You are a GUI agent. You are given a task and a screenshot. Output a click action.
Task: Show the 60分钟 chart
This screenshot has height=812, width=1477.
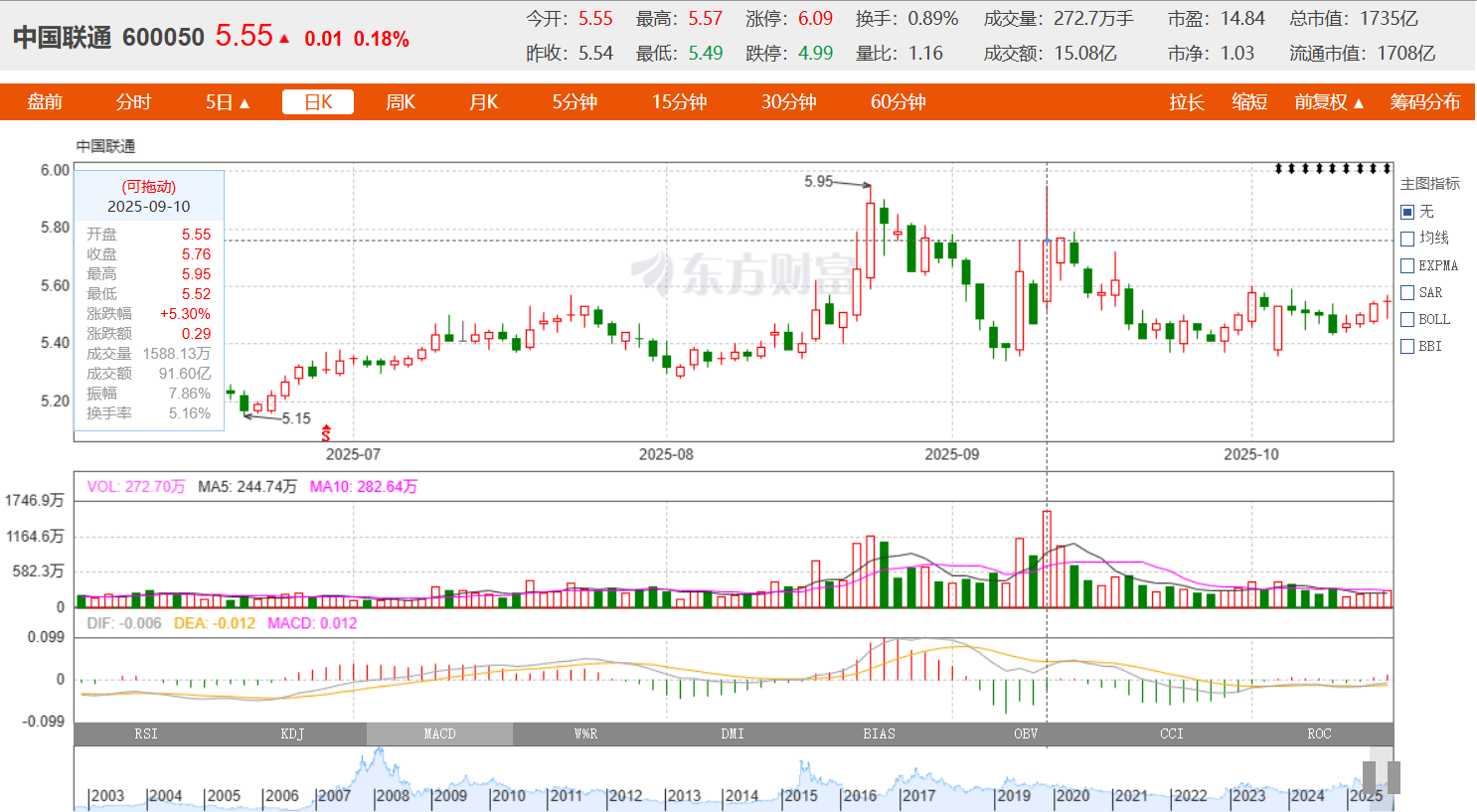pos(899,102)
